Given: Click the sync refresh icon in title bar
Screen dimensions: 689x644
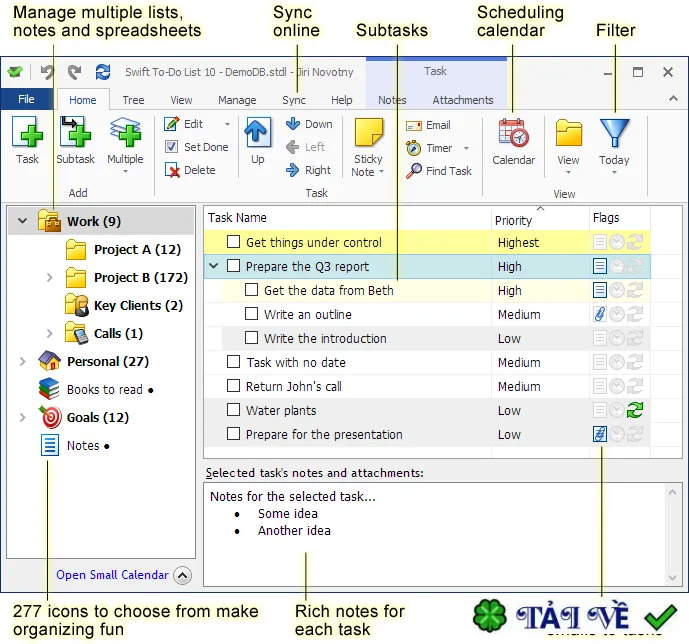Looking at the screenshot, I should click(x=103, y=72).
